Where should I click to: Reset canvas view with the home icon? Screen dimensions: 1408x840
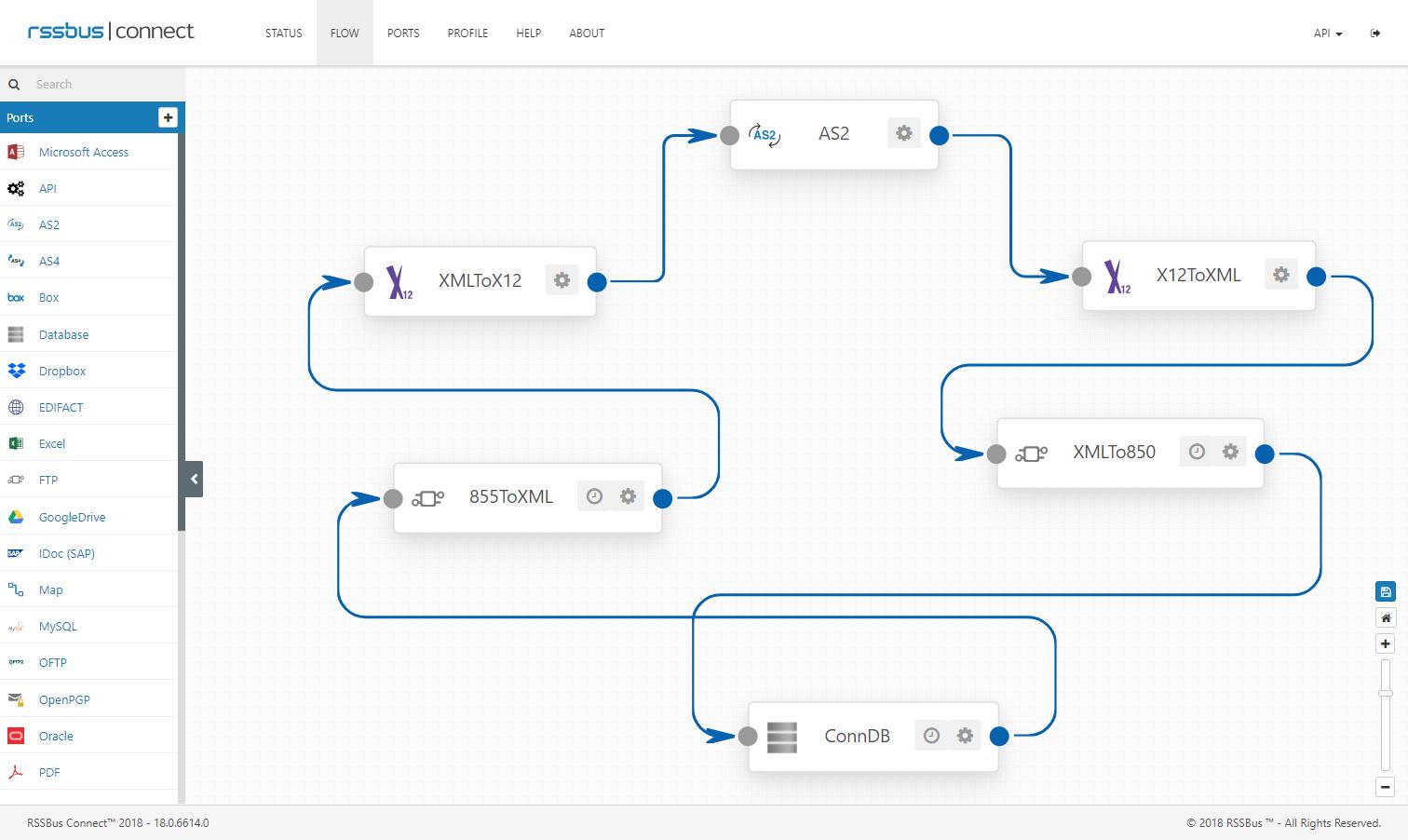pyautogui.click(x=1385, y=617)
